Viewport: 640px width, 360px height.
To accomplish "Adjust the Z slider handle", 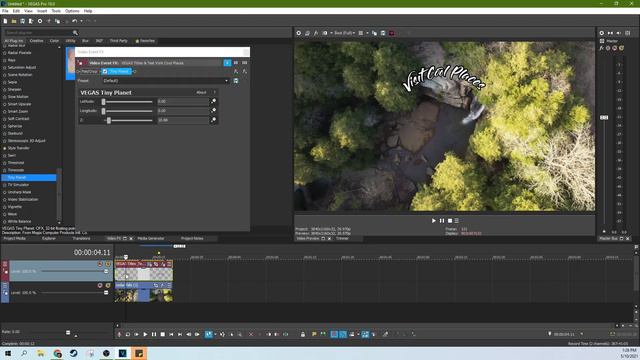I will (109, 120).
